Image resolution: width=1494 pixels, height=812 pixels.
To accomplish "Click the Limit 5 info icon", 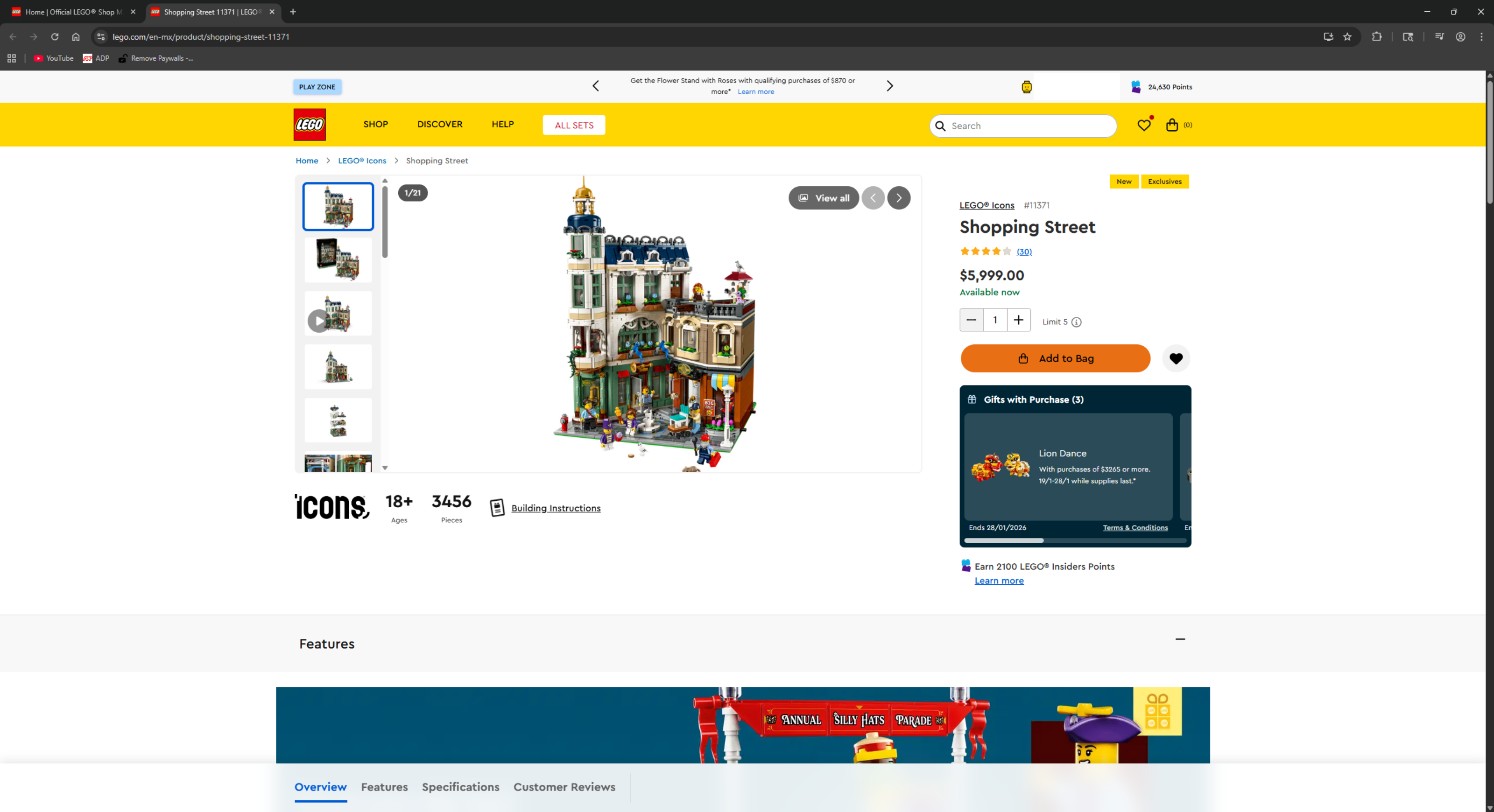I will pos(1077,322).
